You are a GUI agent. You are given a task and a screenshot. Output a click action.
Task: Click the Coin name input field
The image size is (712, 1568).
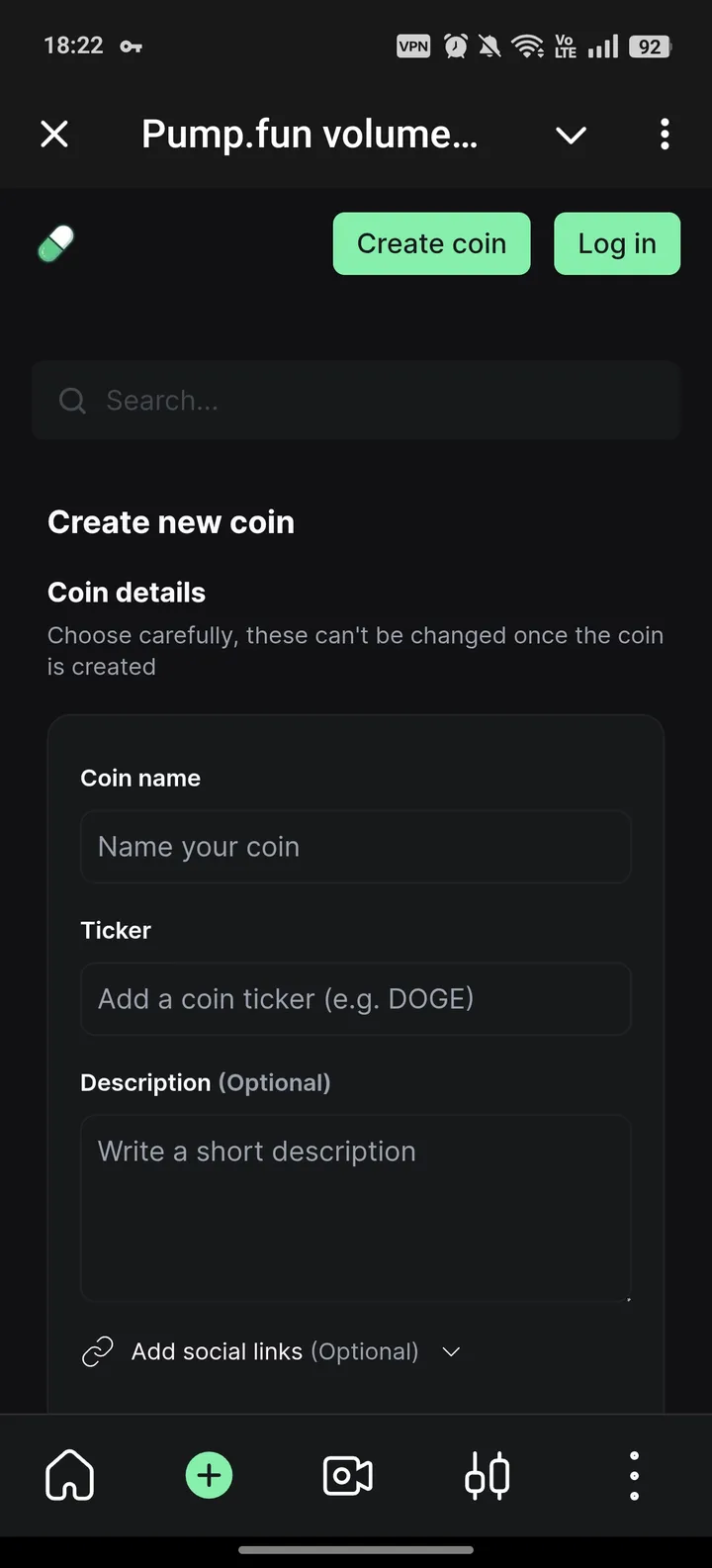356,847
